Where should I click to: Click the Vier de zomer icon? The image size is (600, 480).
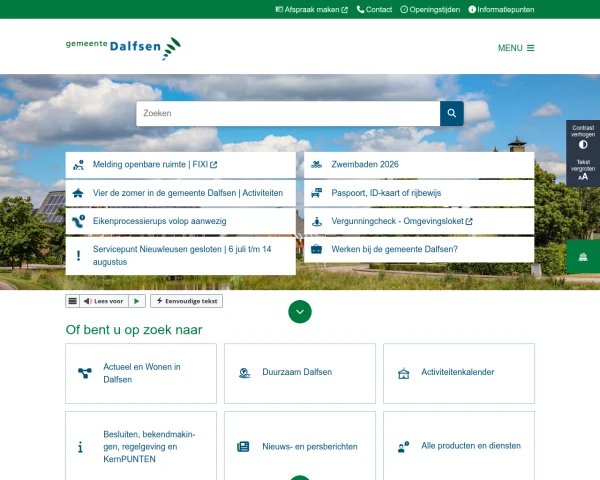(78, 193)
